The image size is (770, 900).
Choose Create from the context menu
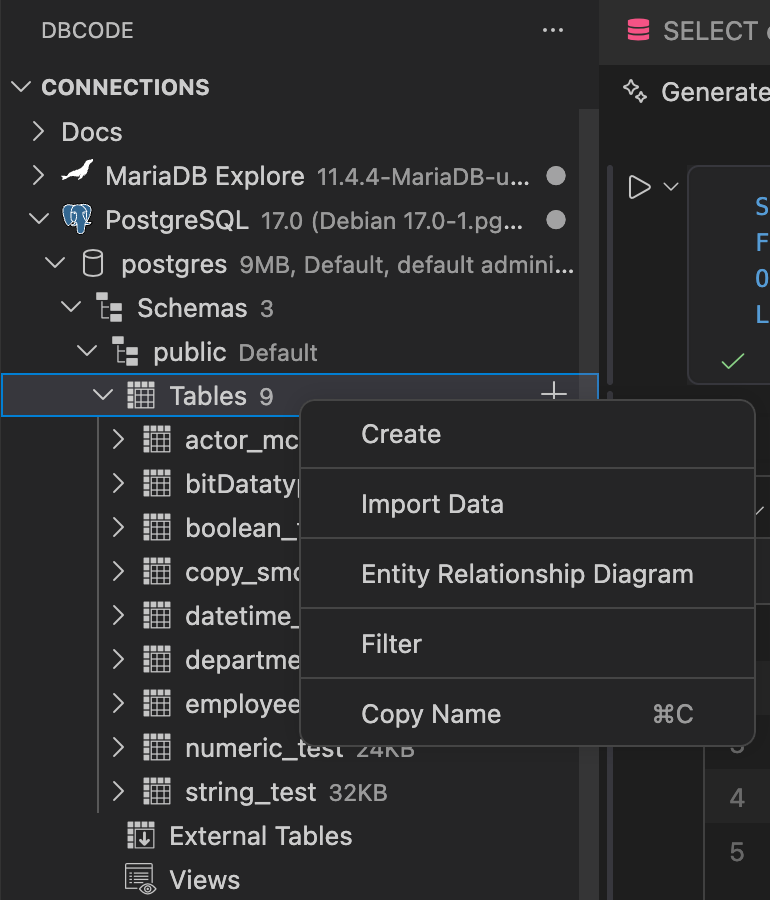(x=527, y=435)
